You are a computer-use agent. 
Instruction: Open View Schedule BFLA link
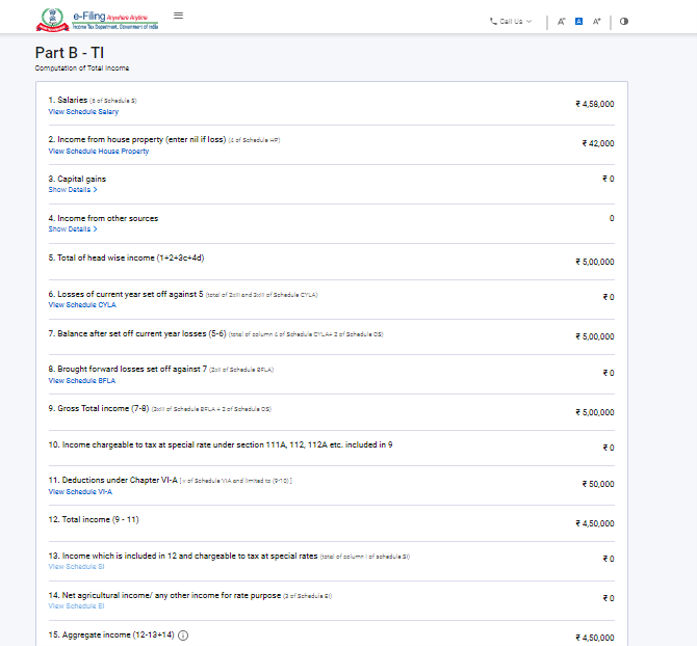[x=82, y=380]
